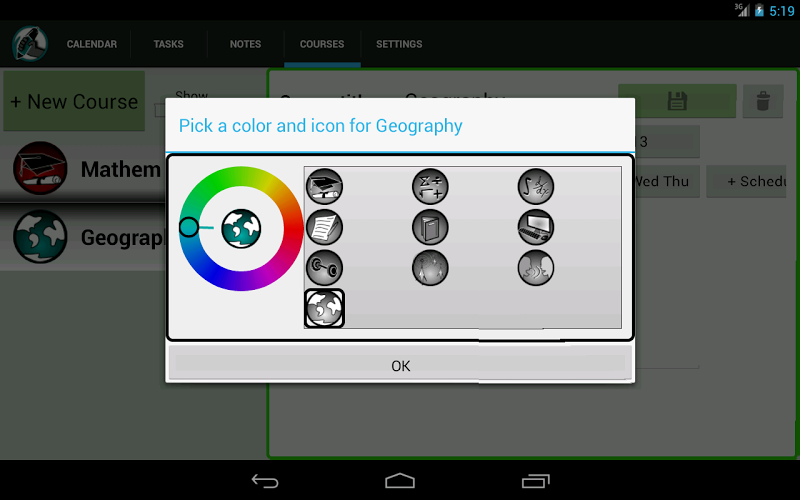This screenshot has height=500, width=800.
Task: Open the Calendar tab
Action: click(x=92, y=44)
